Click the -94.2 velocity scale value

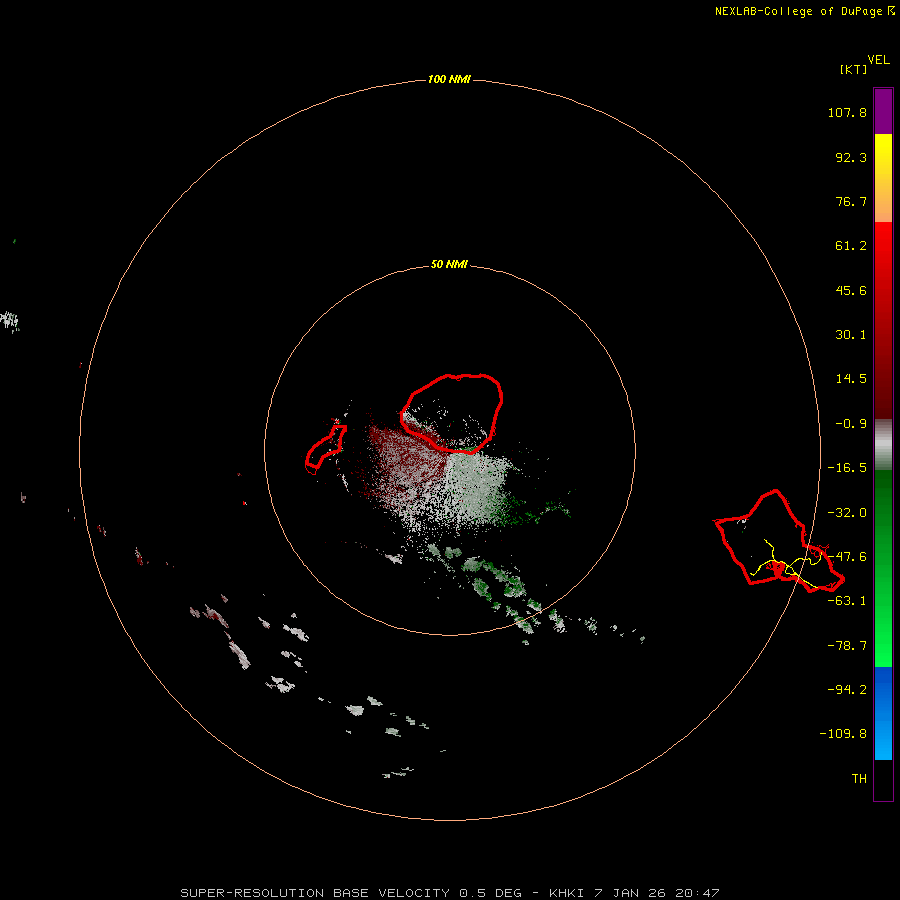pos(847,689)
